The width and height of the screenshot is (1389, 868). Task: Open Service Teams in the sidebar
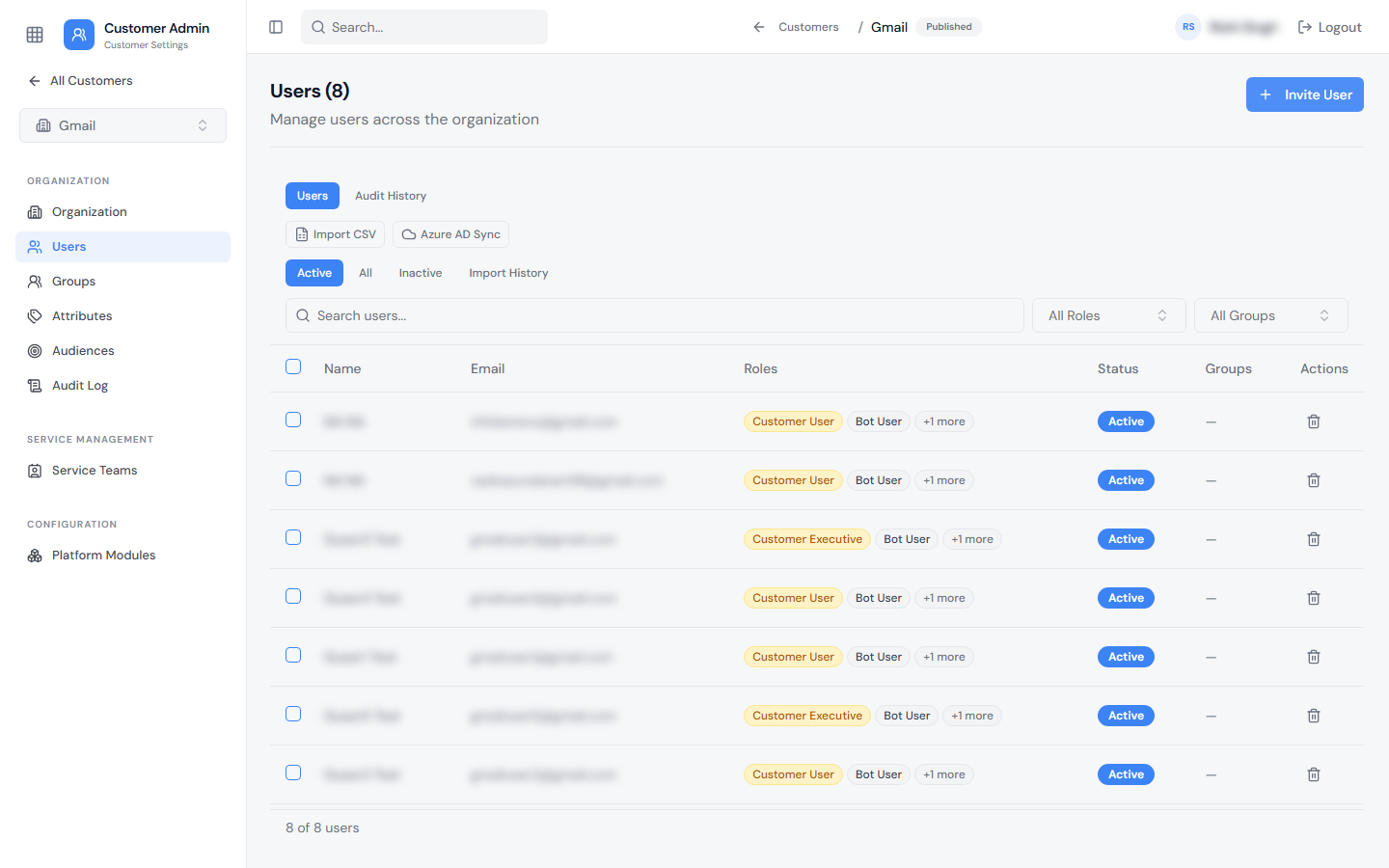click(123, 471)
